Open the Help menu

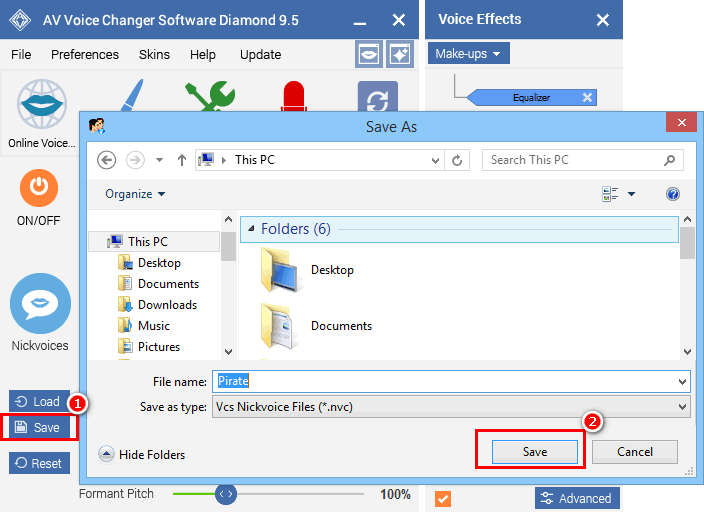pyautogui.click(x=202, y=55)
